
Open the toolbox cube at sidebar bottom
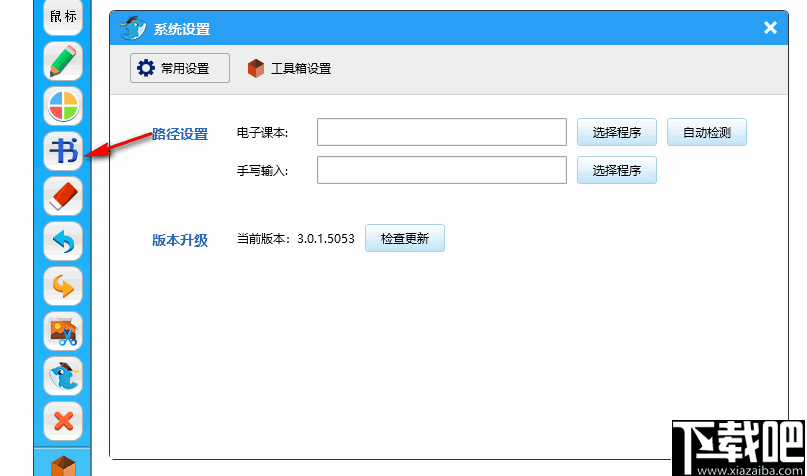[x=63, y=465]
